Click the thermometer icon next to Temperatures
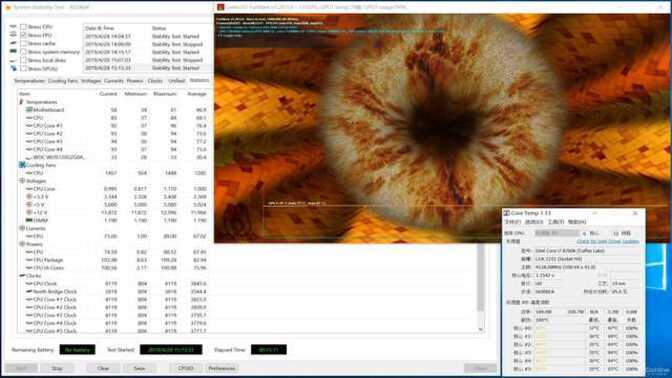The height and width of the screenshot is (378, 672). click(21, 102)
